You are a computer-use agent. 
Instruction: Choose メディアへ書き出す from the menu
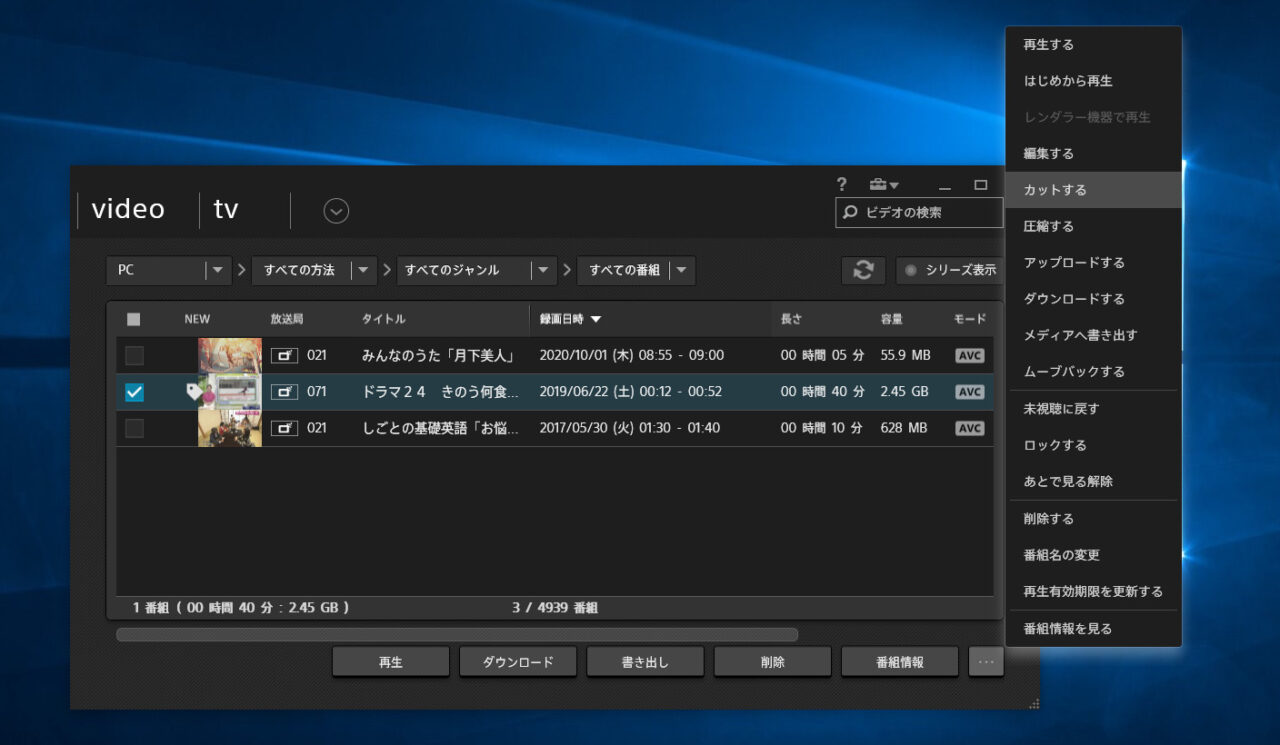pos(1080,335)
